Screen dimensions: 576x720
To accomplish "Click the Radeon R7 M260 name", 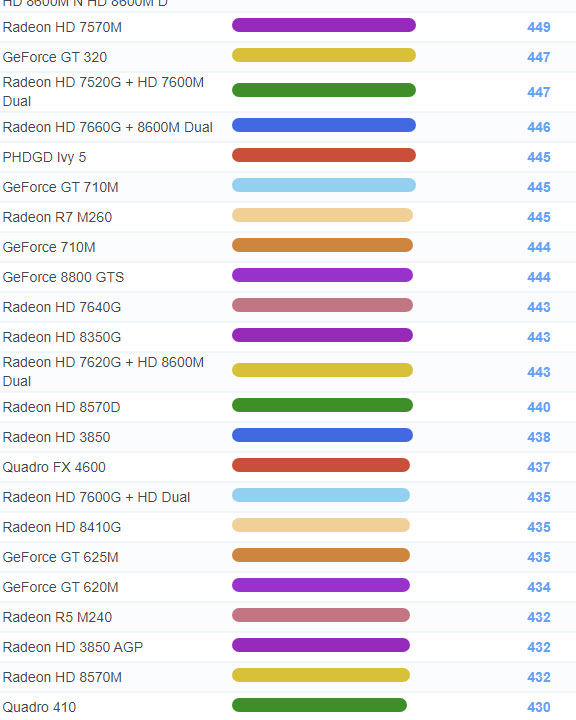I will 57,217.
